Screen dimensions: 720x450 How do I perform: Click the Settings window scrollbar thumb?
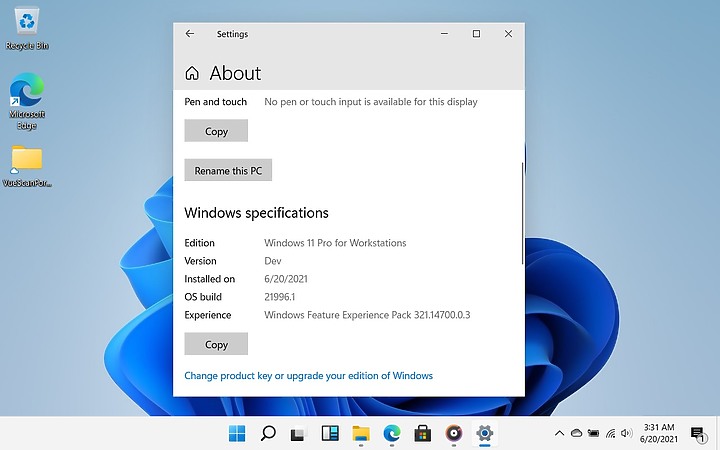tap(523, 214)
